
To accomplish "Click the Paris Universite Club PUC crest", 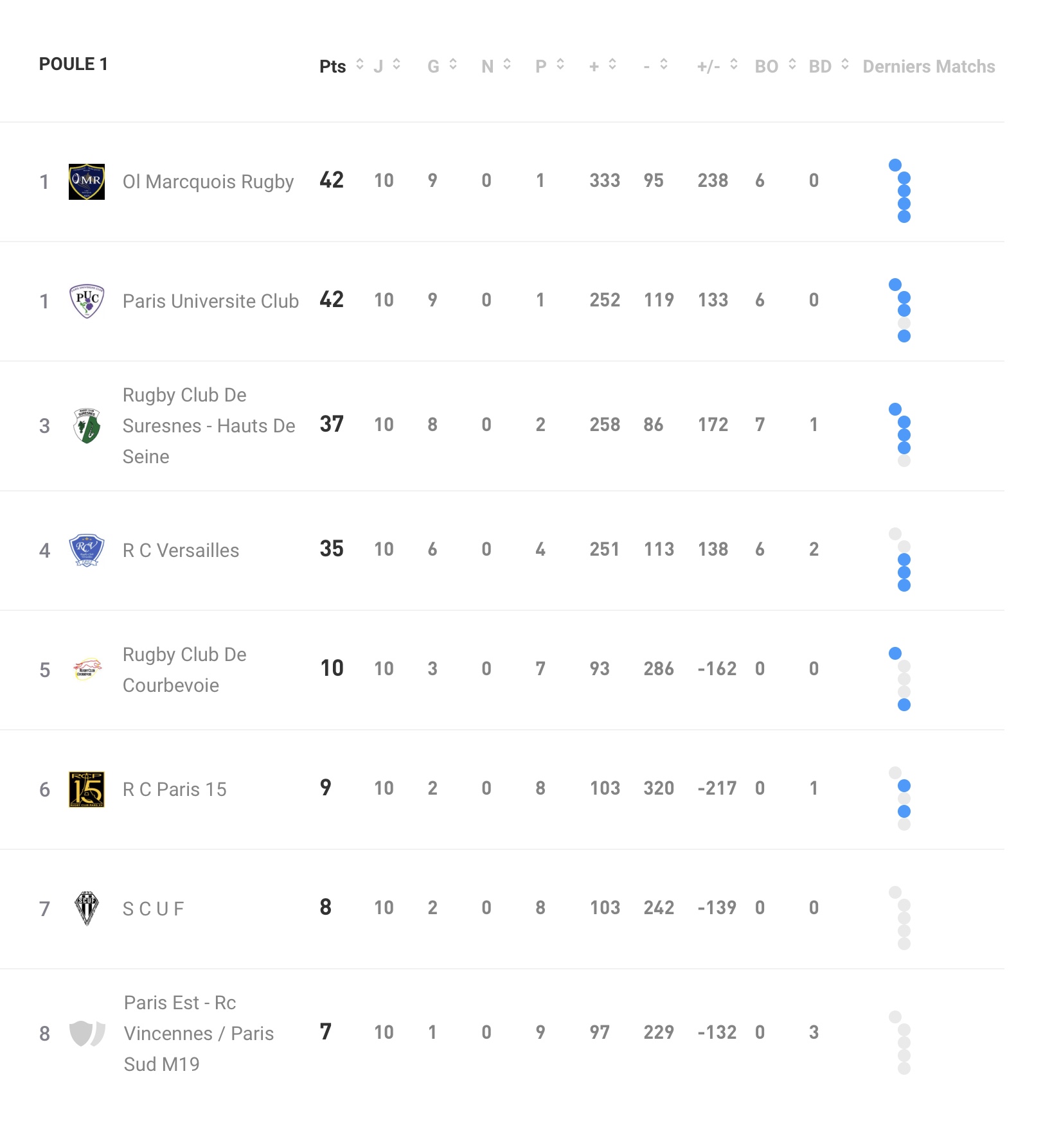I will pyautogui.click(x=87, y=301).
